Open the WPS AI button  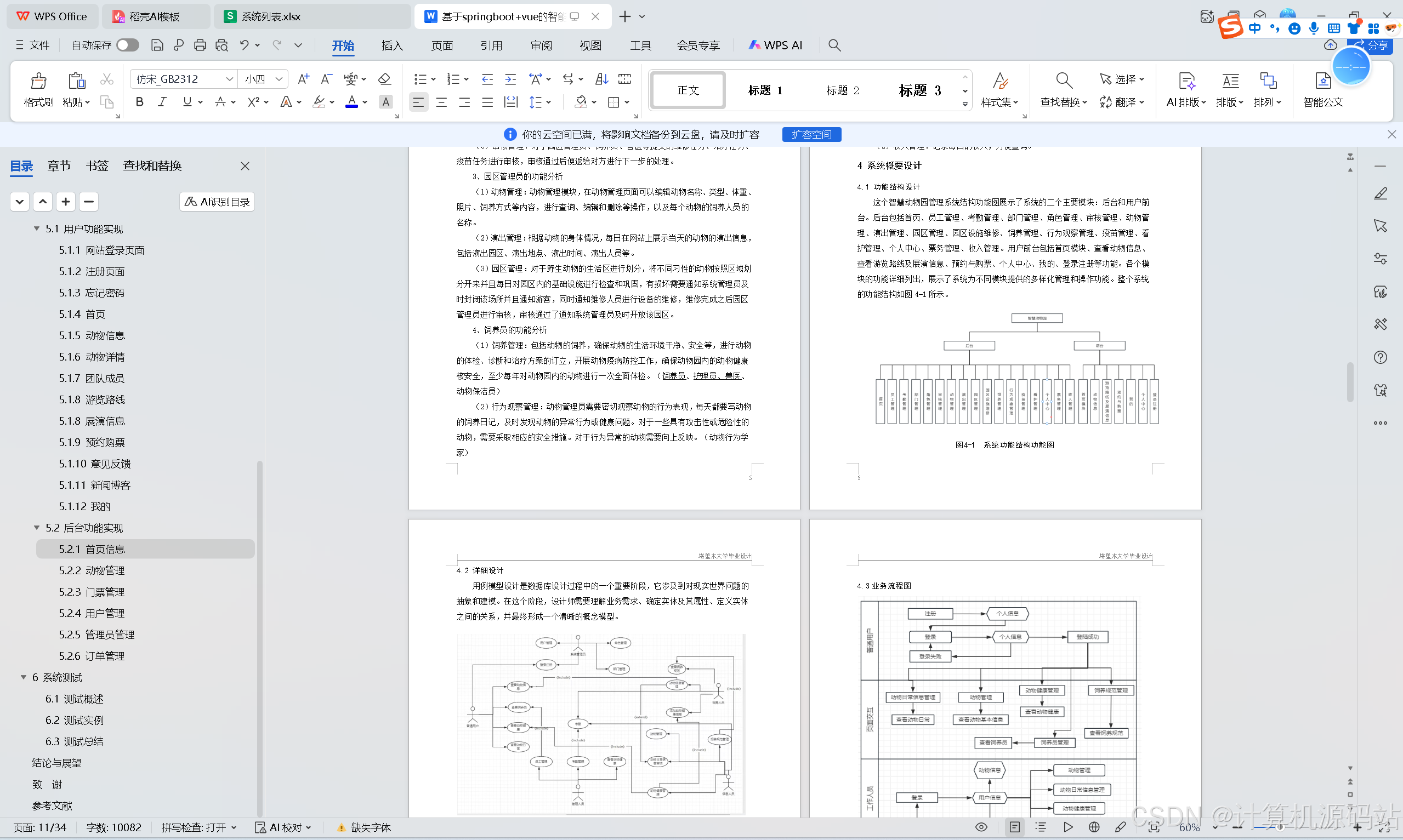click(775, 45)
